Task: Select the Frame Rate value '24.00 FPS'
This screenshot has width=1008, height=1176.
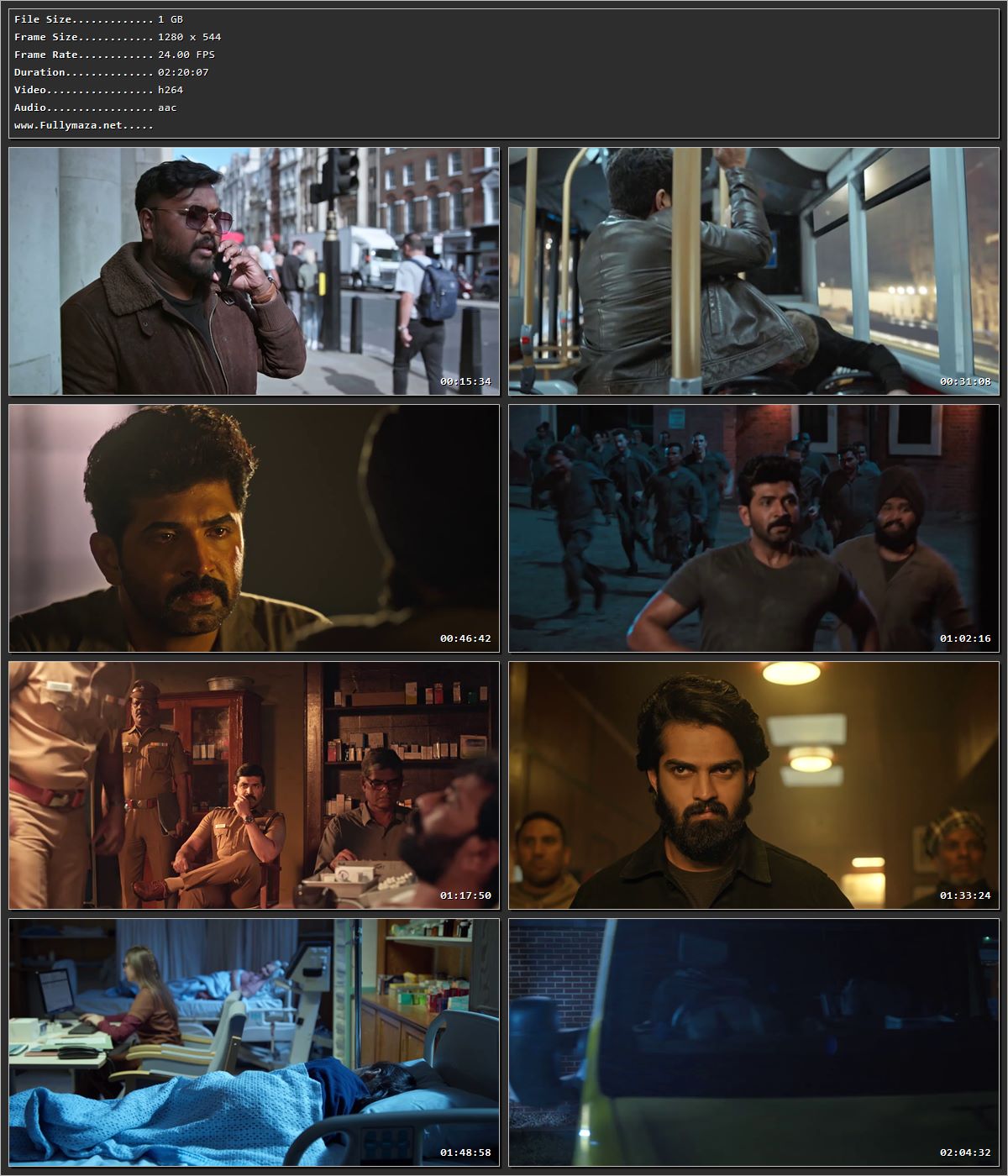Action: point(186,55)
